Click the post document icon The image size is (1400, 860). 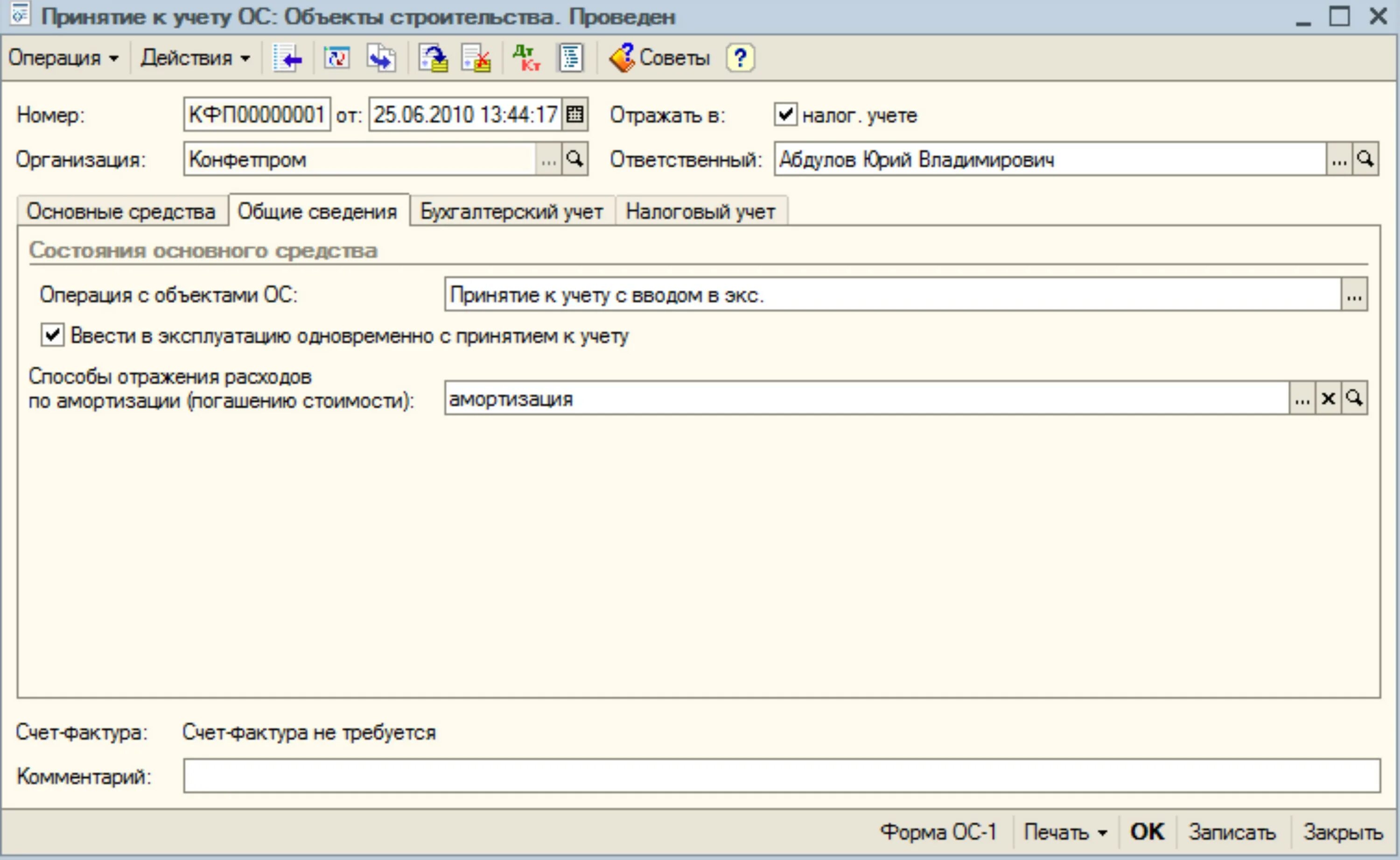tap(434, 58)
